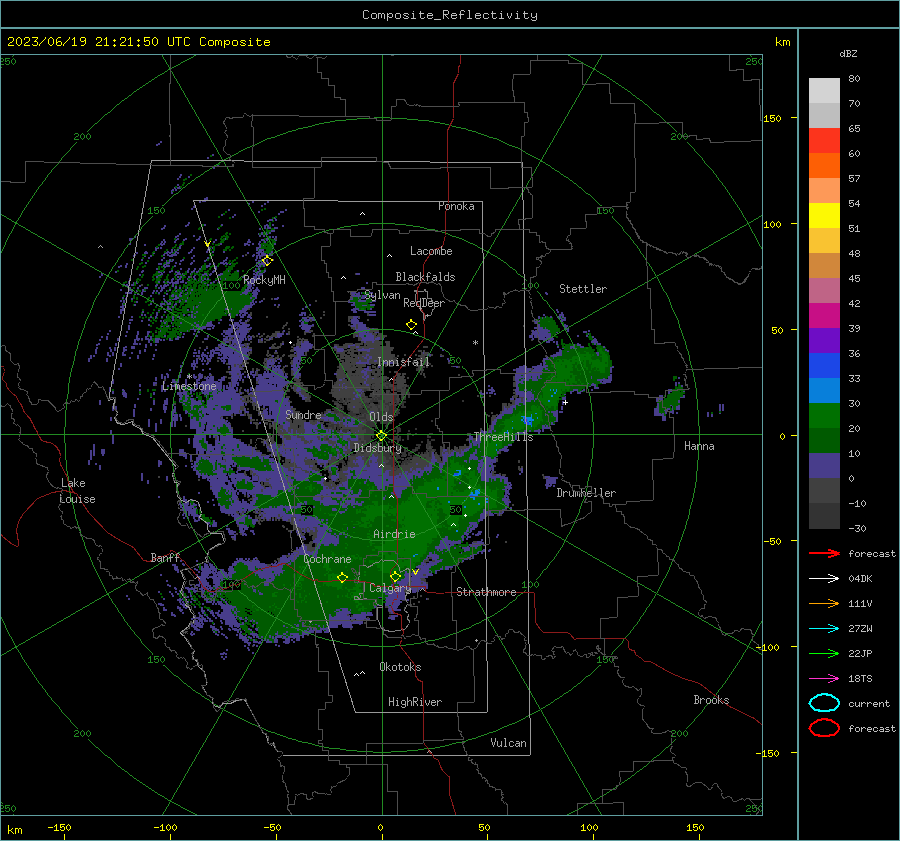Click the Airdrie city label
900x841 pixels.
click(394, 534)
